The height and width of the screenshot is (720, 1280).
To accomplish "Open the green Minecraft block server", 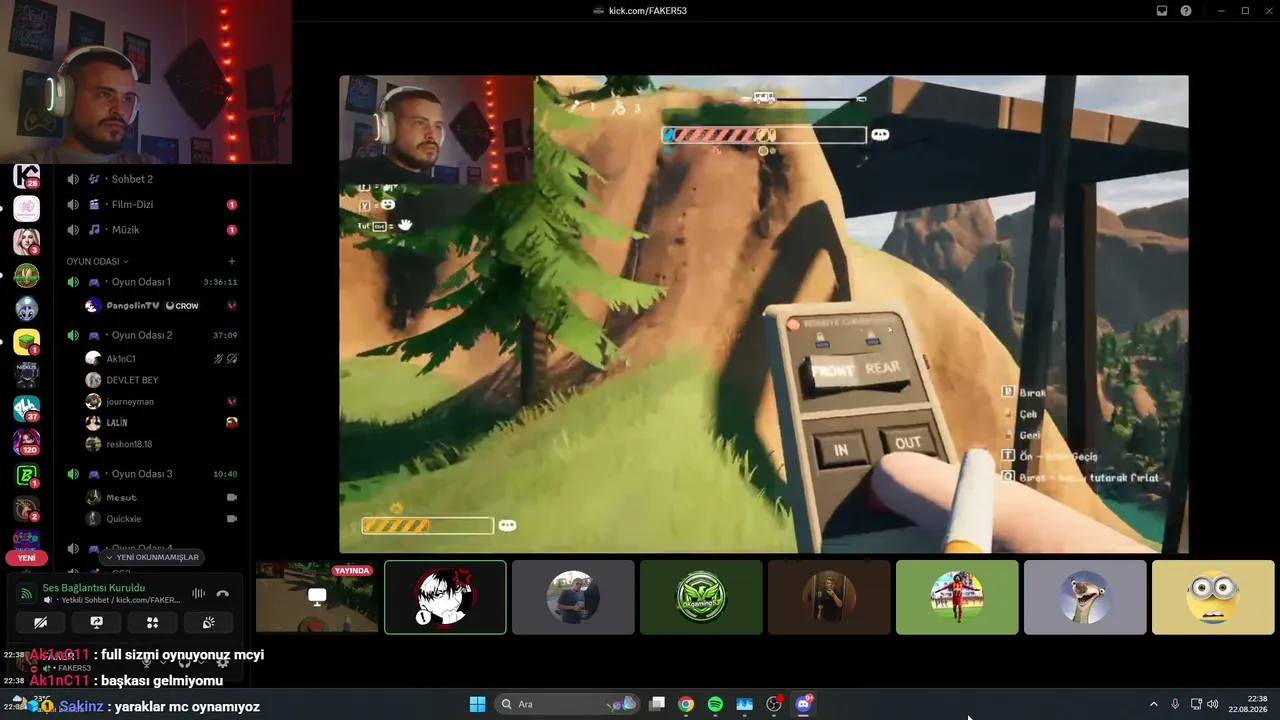I will 26,342.
